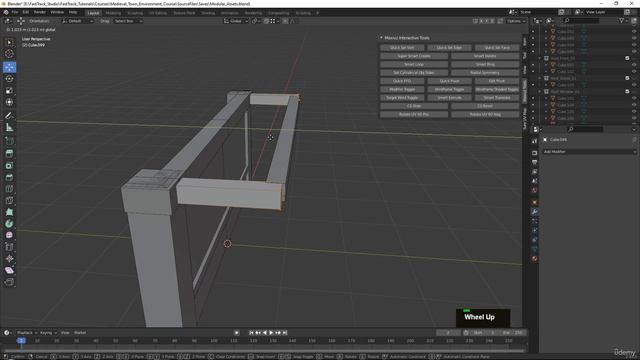Select the Poly Build tool
This screenshot has height=360, width=640.
[9, 212]
